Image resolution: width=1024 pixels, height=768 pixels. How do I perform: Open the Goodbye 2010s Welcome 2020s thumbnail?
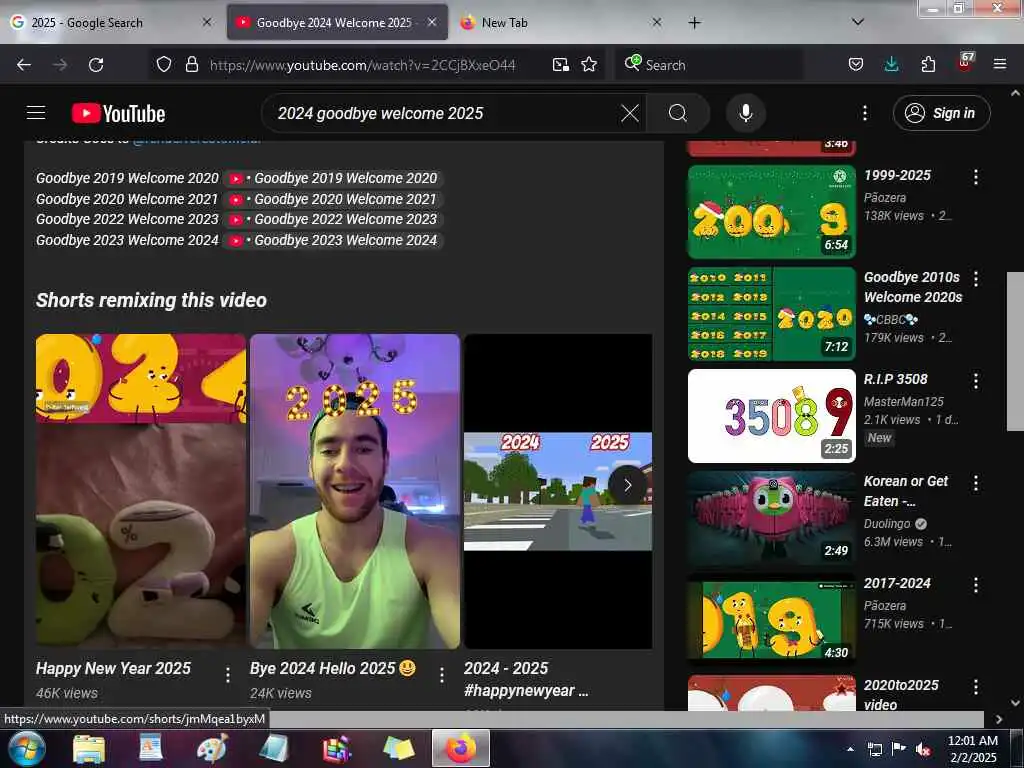click(x=771, y=313)
